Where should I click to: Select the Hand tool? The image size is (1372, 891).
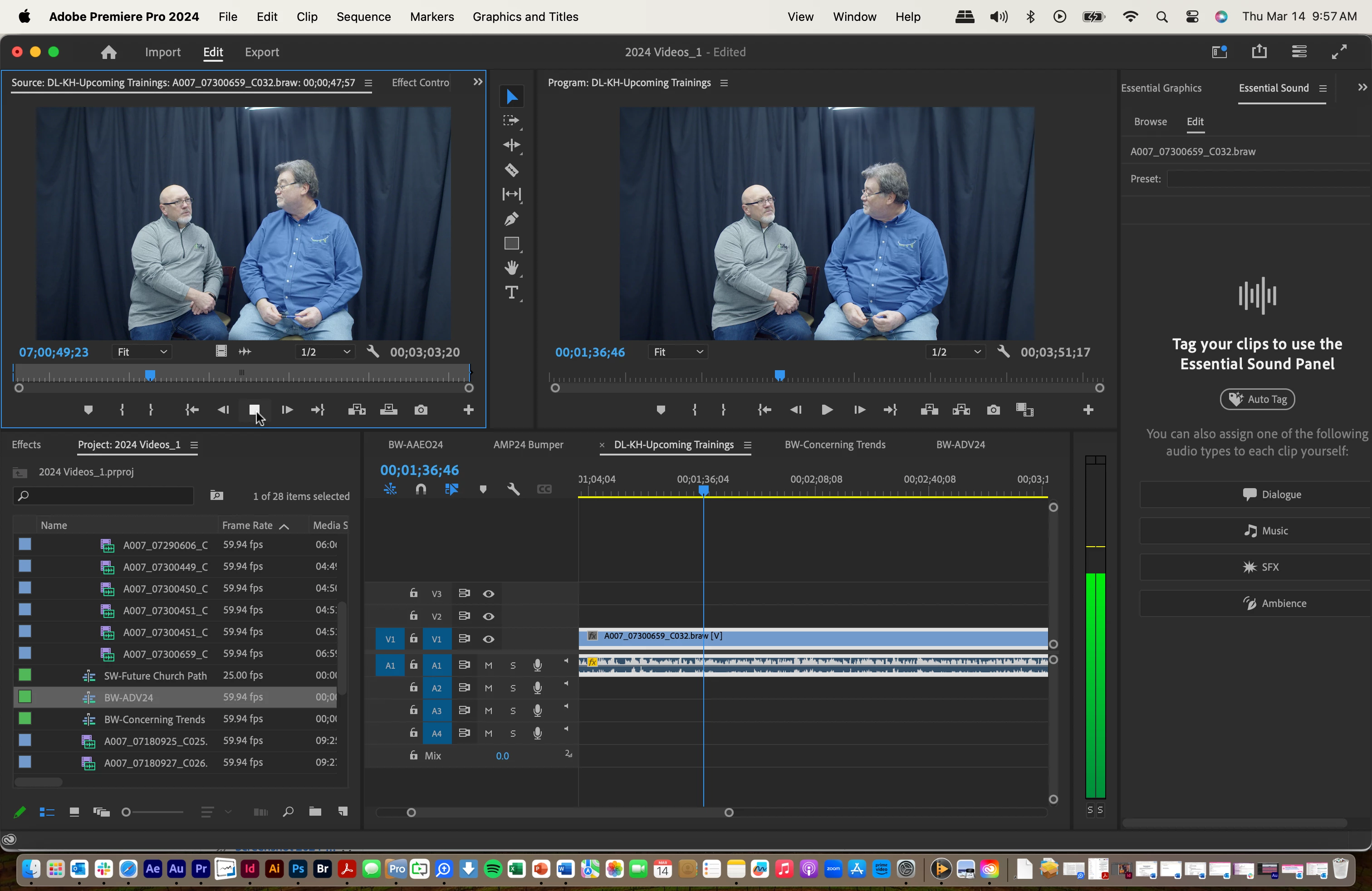pyautogui.click(x=511, y=268)
